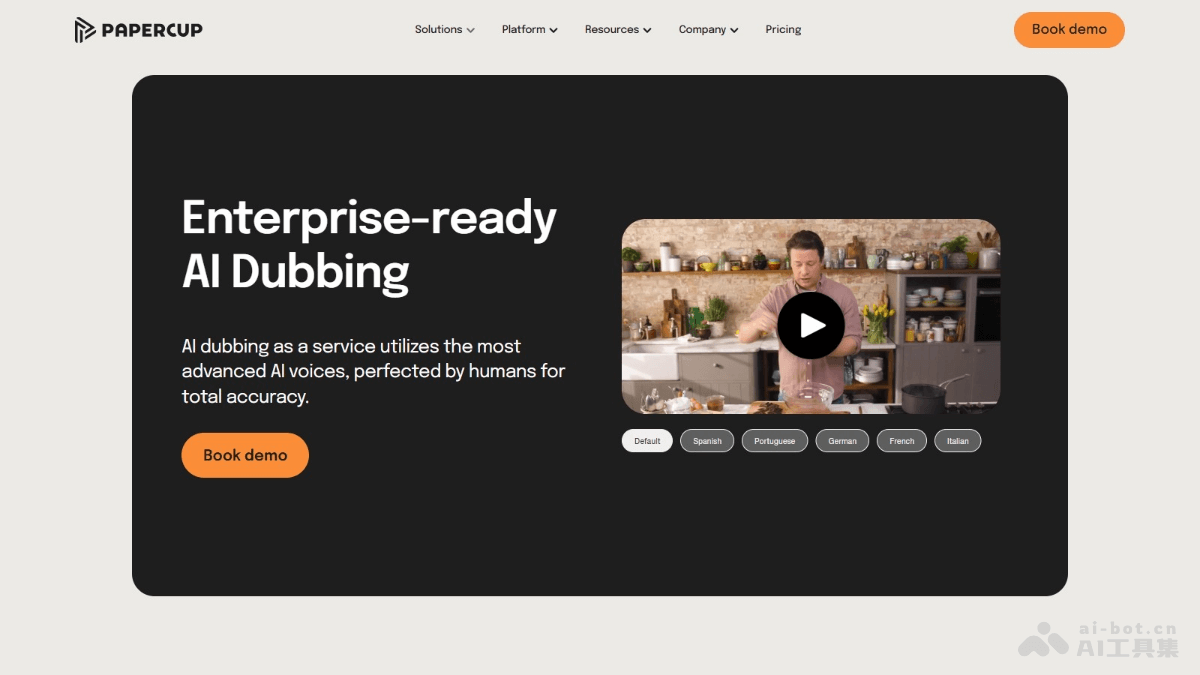Open the Platform dropdown menu
Screen dimensions: 1200x675
530,30
